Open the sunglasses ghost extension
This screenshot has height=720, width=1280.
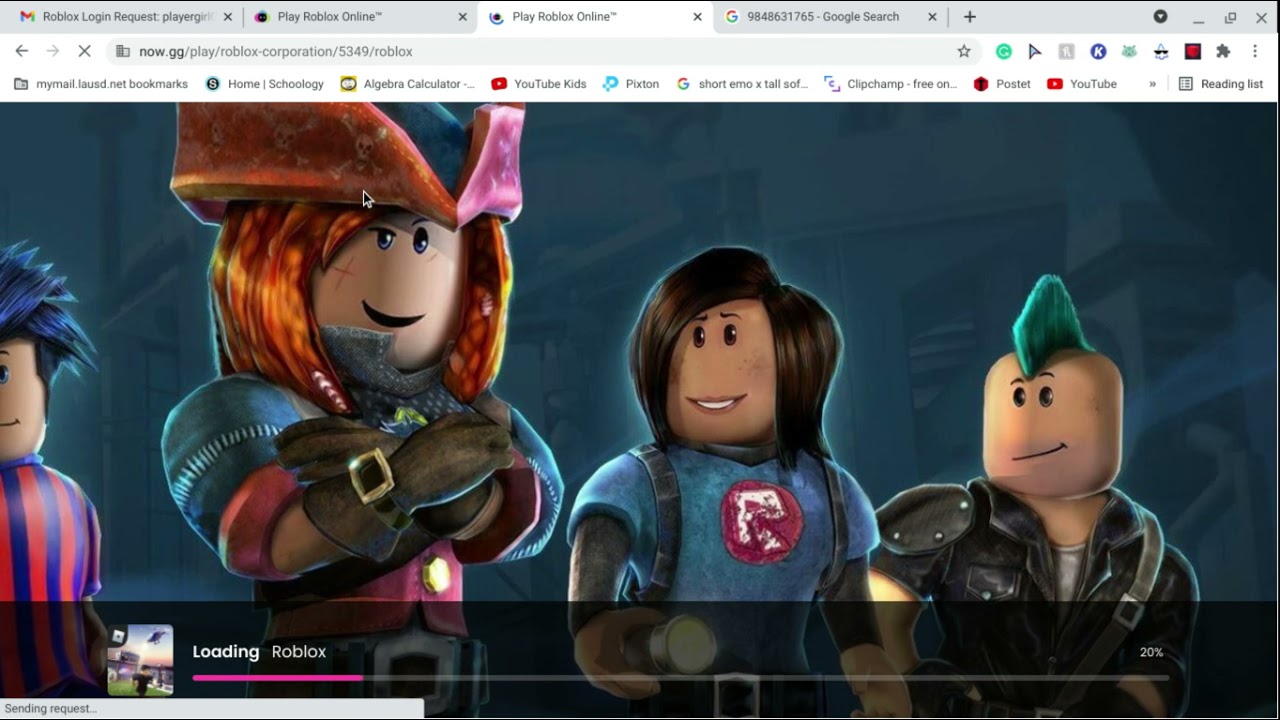pos(1161,51)
